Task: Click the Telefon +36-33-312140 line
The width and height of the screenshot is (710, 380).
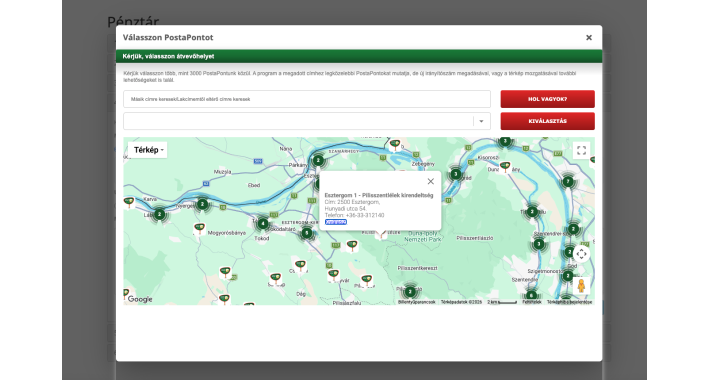Action: tap(354, 215)
